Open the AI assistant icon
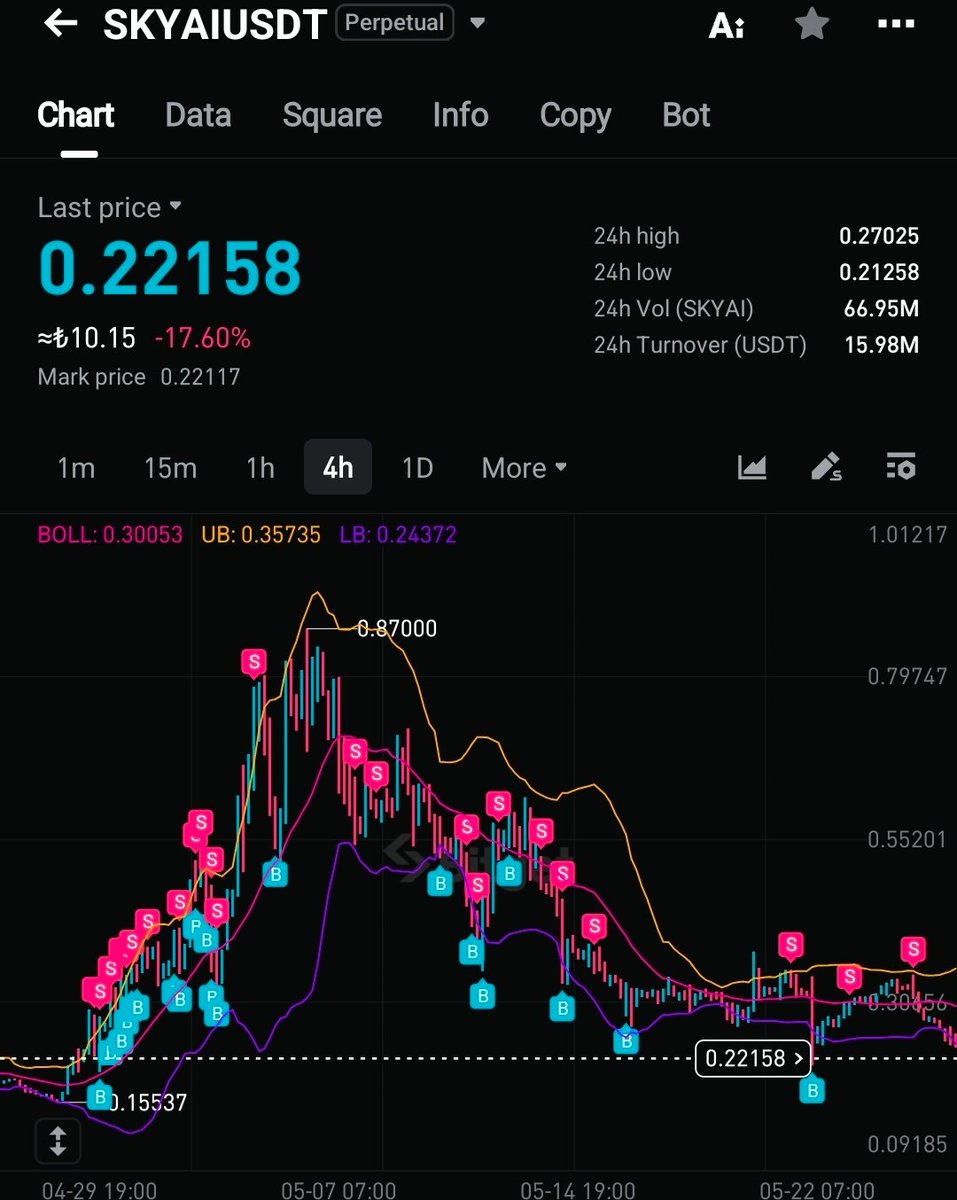957x1200 pixels. pos(726,25)
